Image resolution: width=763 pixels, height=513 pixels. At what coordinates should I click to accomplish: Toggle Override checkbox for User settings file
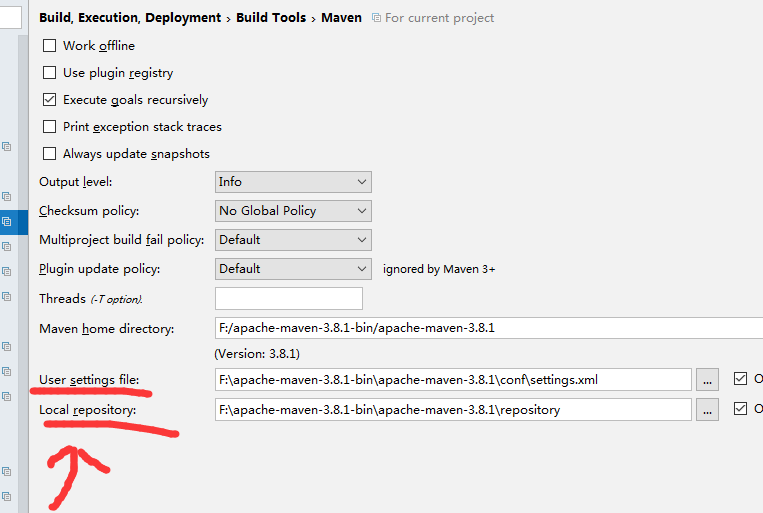[x=740, y=379]
